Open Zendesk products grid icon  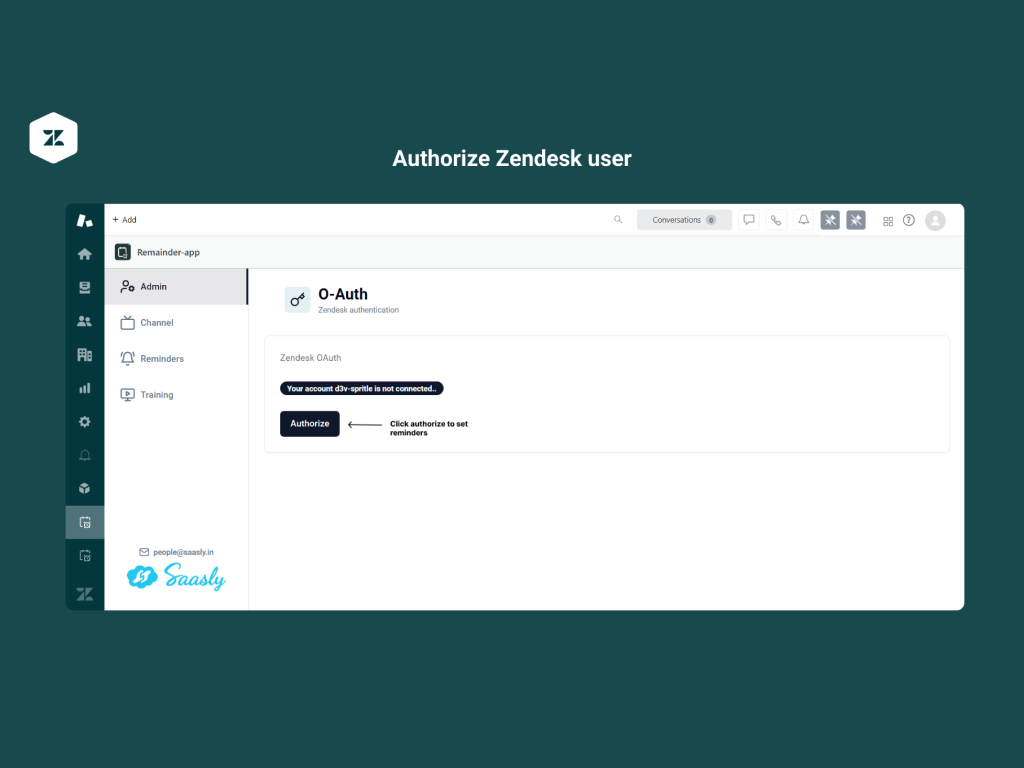pyautogui.click(x=888, y=221)
